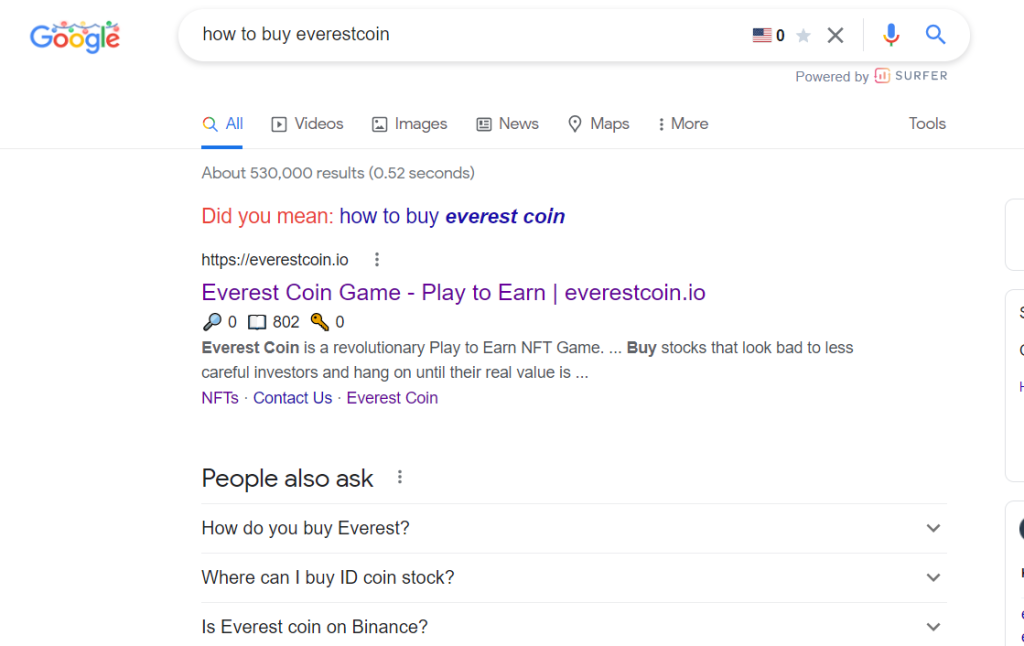
Task: Expand 'Where can I buy ID coin stock?'
Action: pyautogui.click(x=574, y=578)
